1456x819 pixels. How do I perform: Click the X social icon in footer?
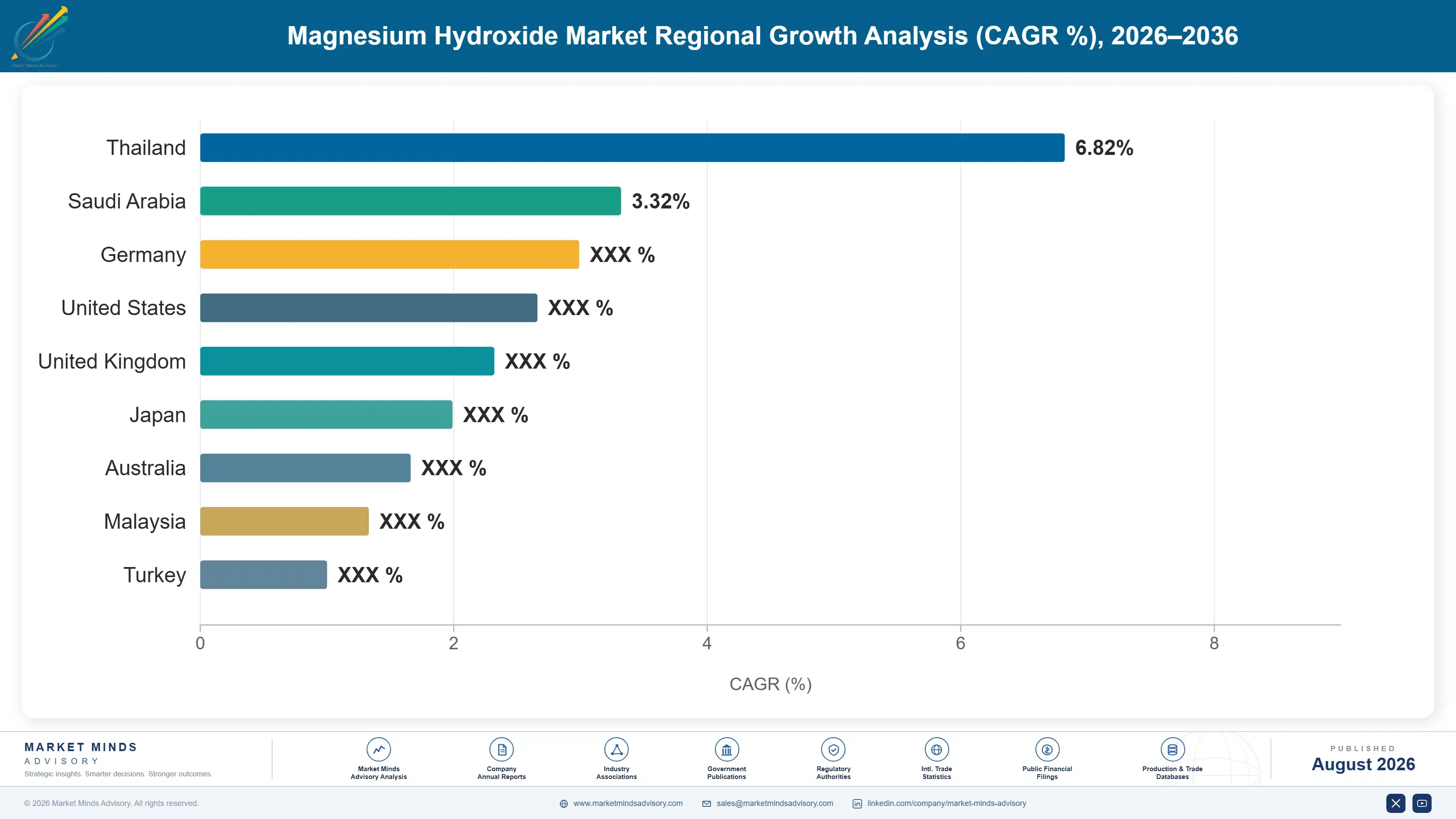tap(1395, 803)
